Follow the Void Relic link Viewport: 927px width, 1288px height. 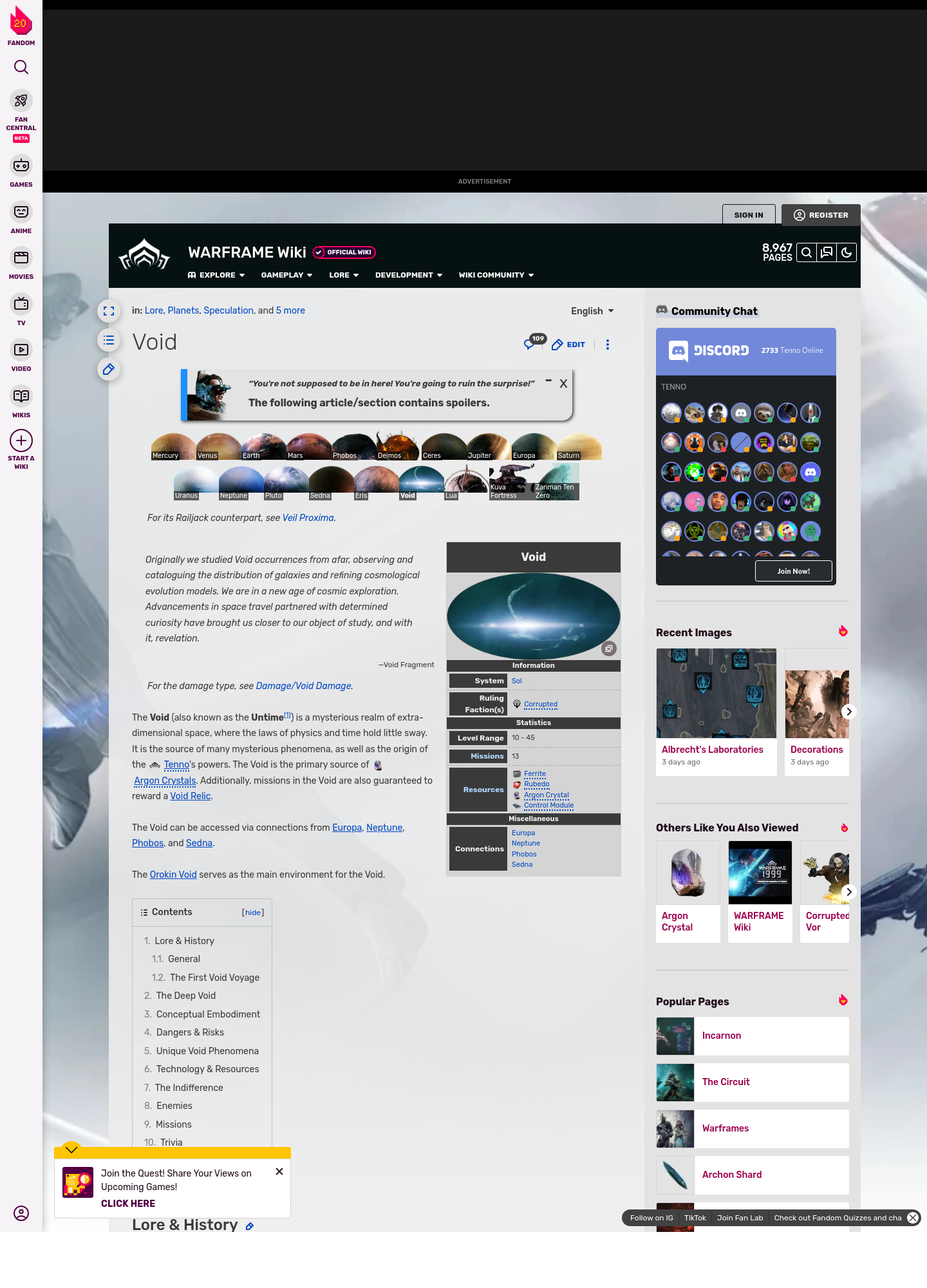tap(190, 796)
